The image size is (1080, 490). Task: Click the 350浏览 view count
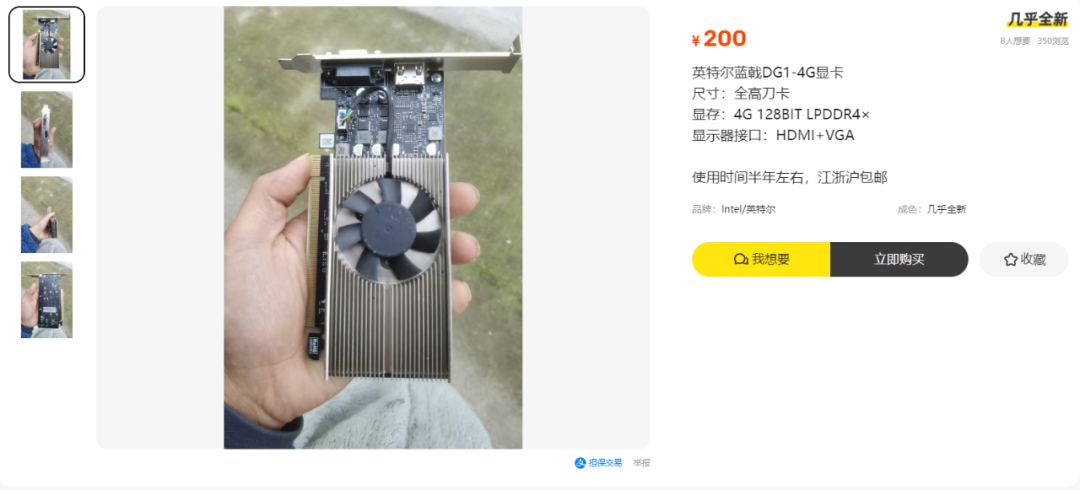point(1053,41)
